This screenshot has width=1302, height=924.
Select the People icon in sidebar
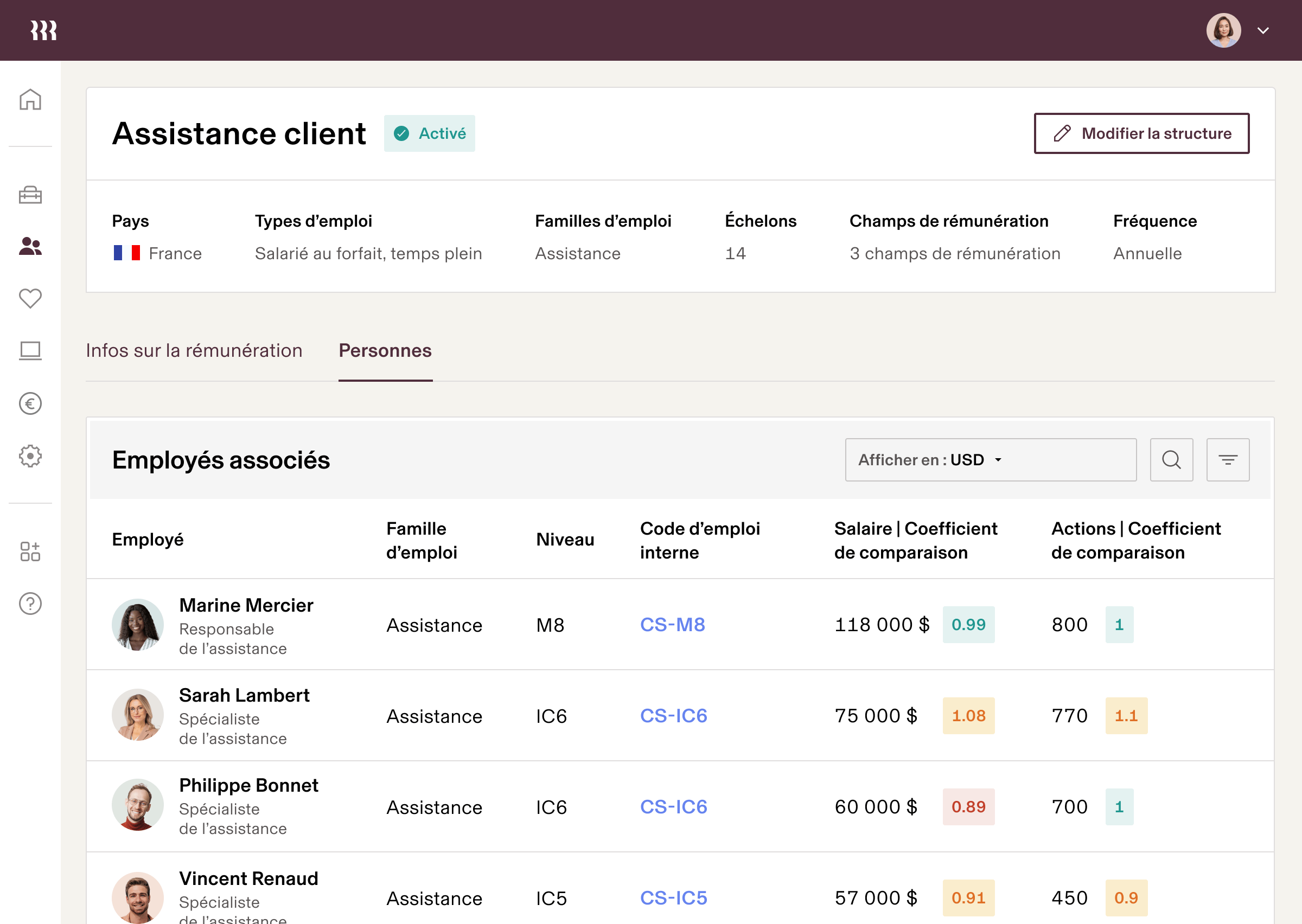[30, 246]
